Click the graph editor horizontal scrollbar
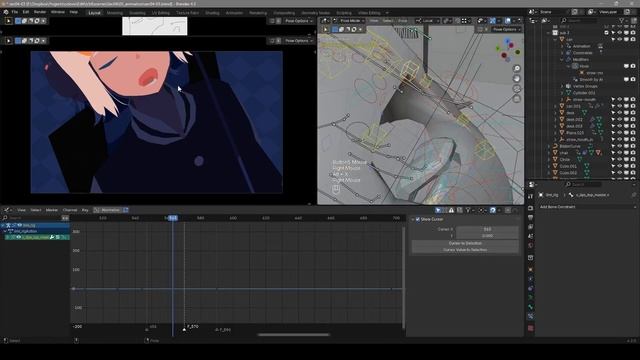The image size is (640, 360). 293,335
